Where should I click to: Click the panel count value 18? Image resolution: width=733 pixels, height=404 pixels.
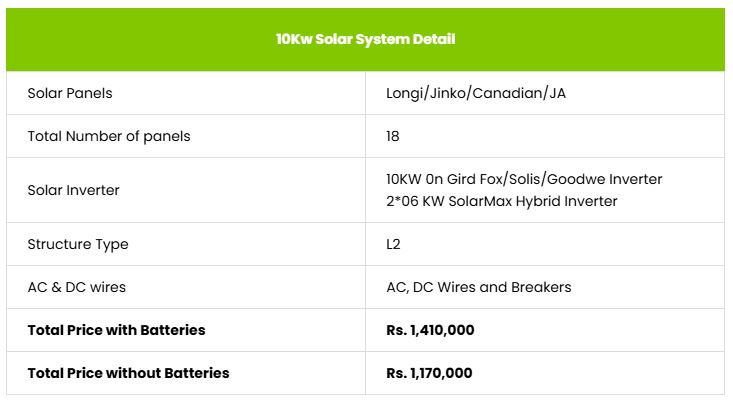[393, 136]
